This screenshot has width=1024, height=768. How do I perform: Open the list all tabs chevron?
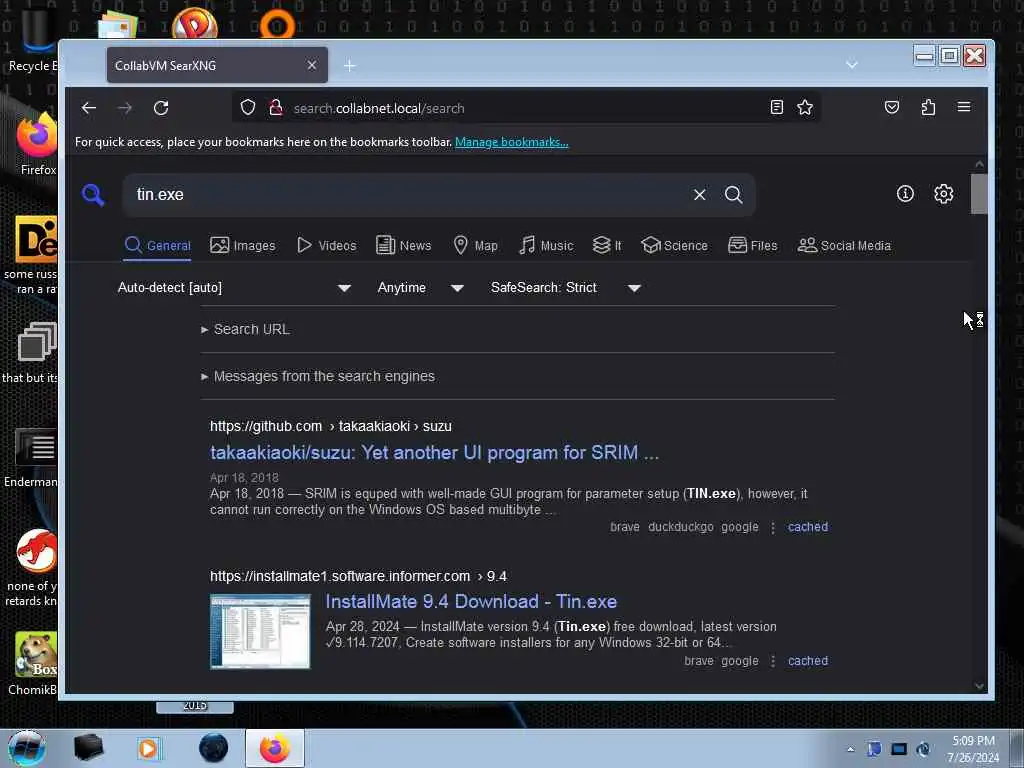851,65
